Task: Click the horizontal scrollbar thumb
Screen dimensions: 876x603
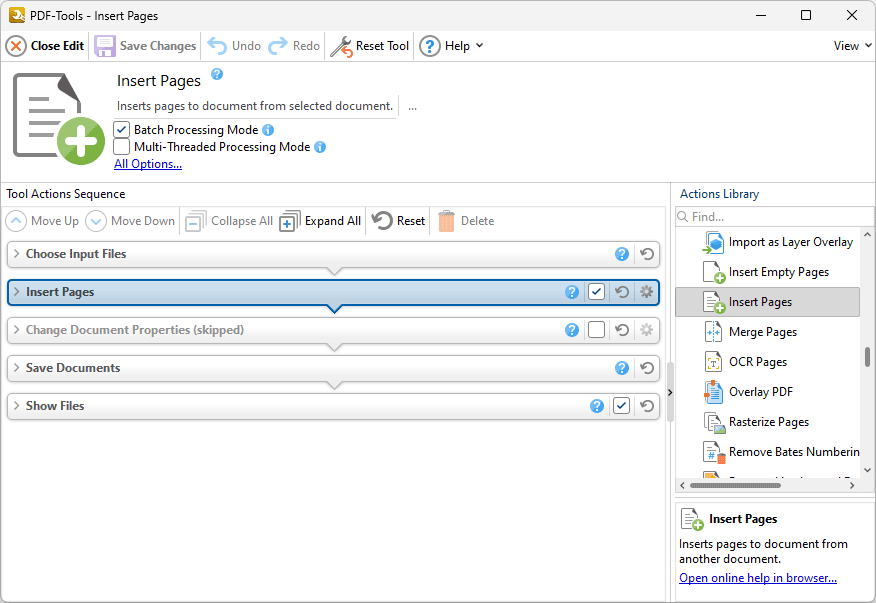Action: click(x=735, y=486)
